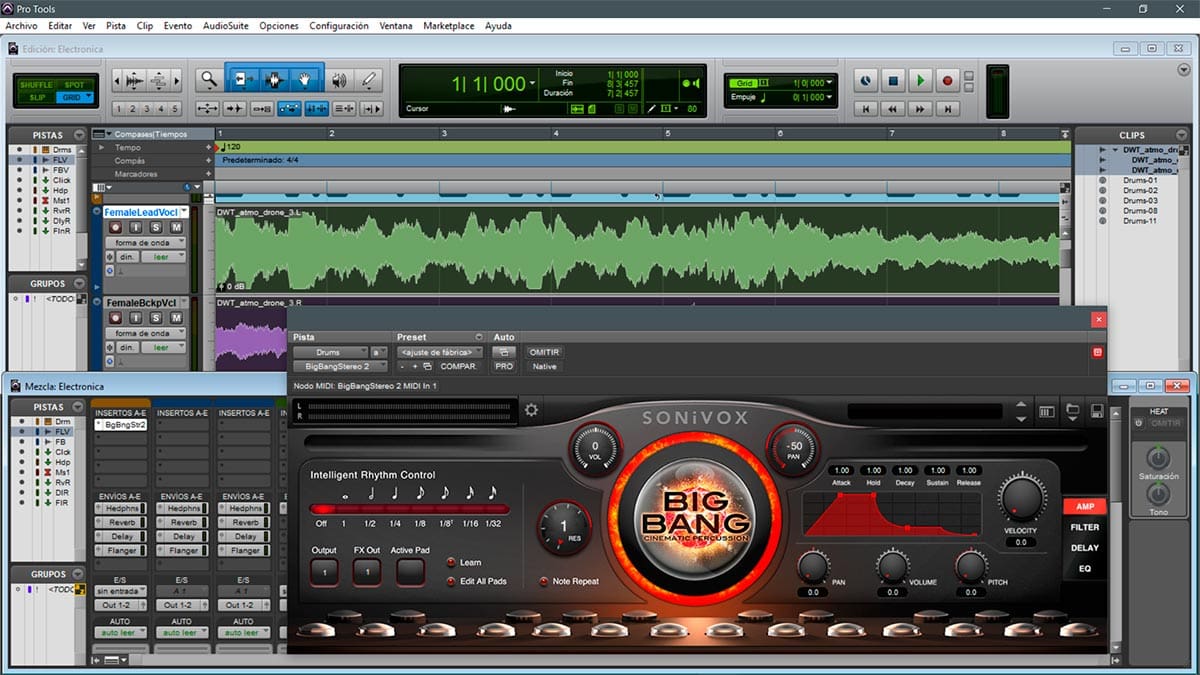Open the Pista menu
The width and height of the screenshot is (1200, 675).
tap(116, 26)
